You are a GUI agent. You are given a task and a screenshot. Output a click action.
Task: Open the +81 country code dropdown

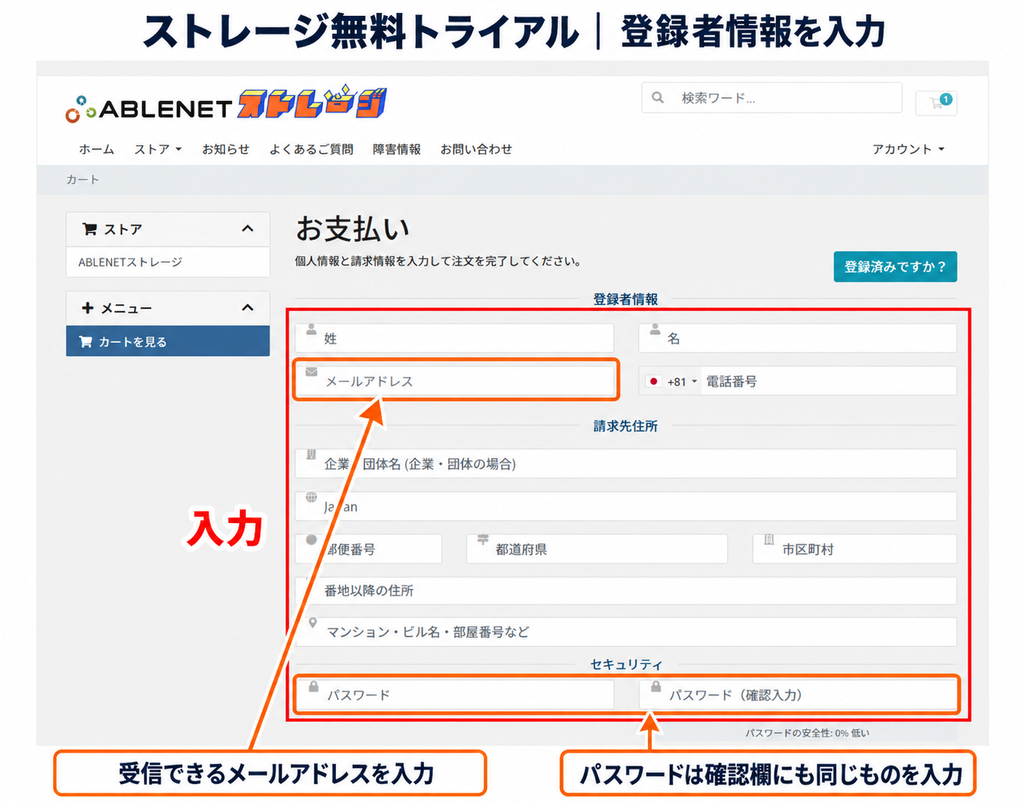point(672,381)
